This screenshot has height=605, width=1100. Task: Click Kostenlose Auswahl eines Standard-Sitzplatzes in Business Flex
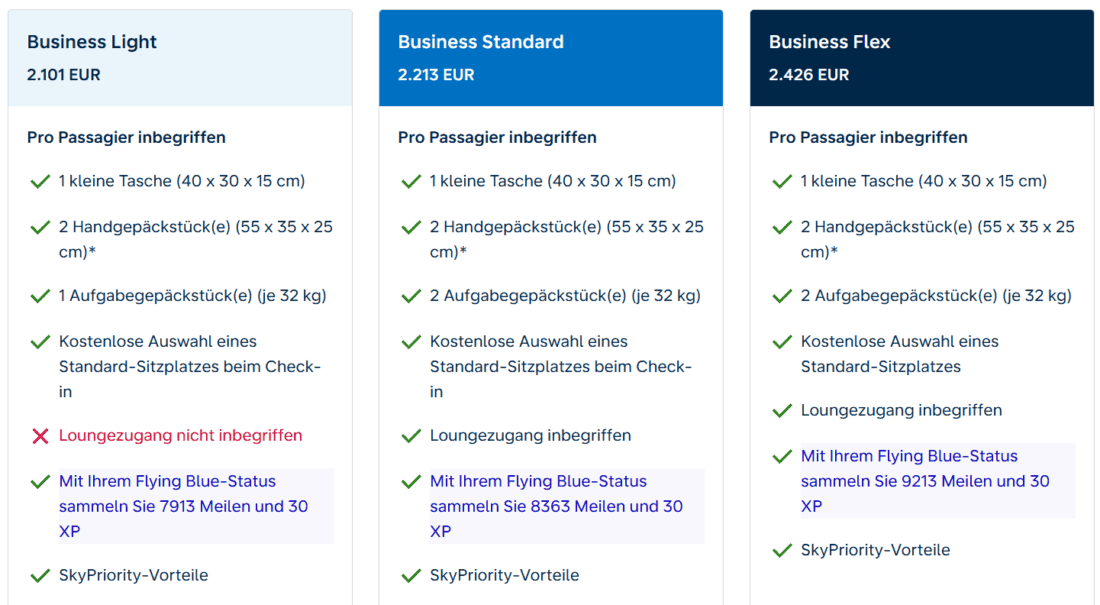click(900, 354)
